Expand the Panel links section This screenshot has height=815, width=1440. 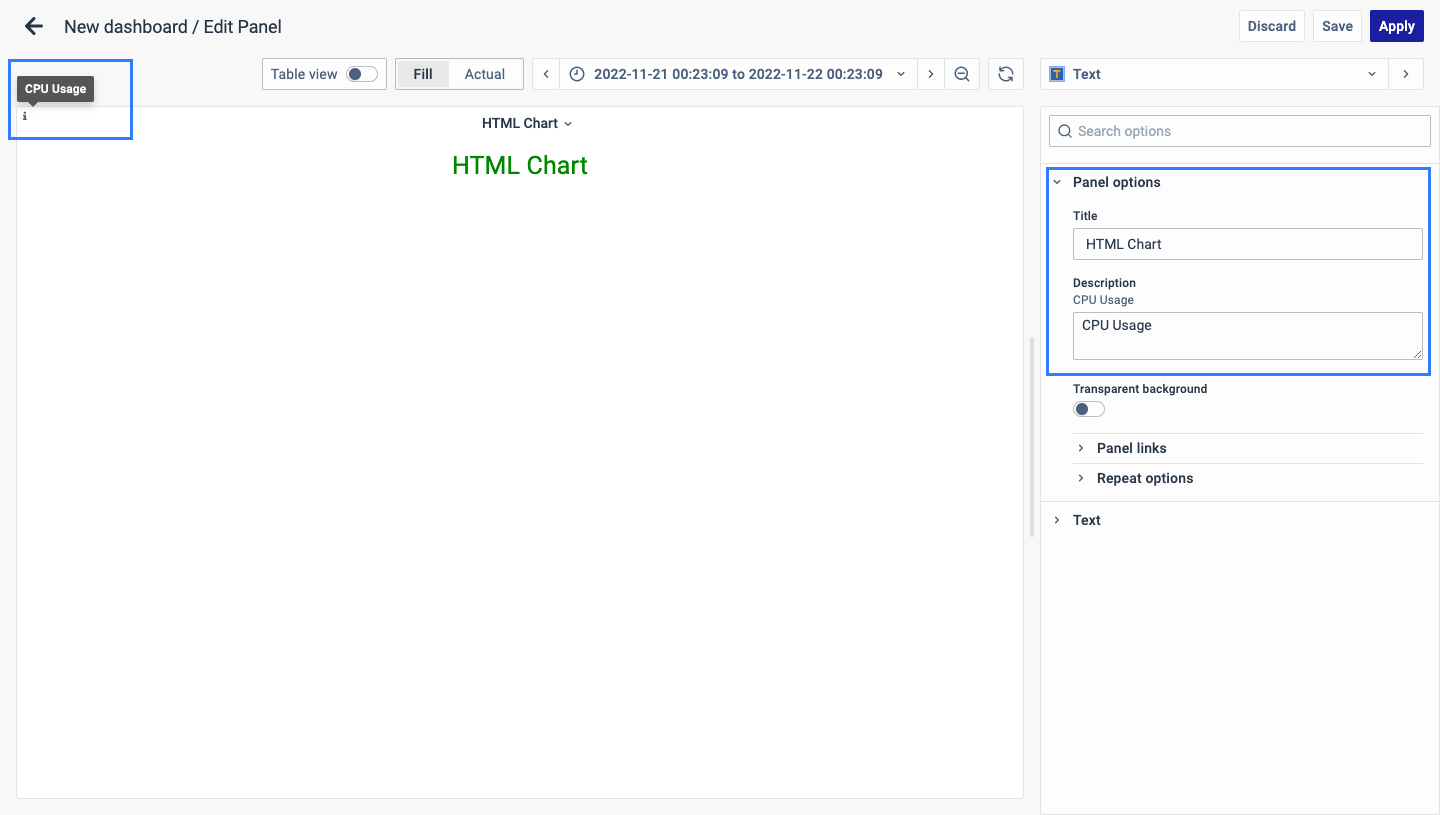coord(1131,448)
